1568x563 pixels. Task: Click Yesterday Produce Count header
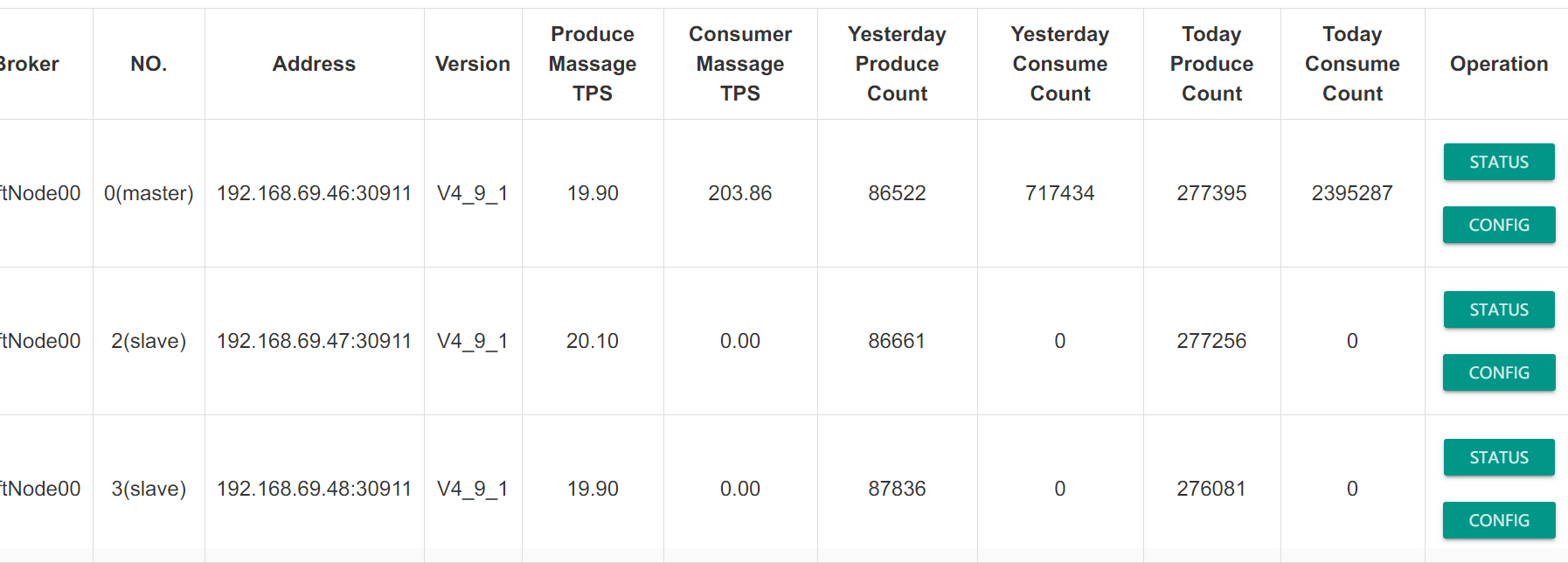(897, 64)
